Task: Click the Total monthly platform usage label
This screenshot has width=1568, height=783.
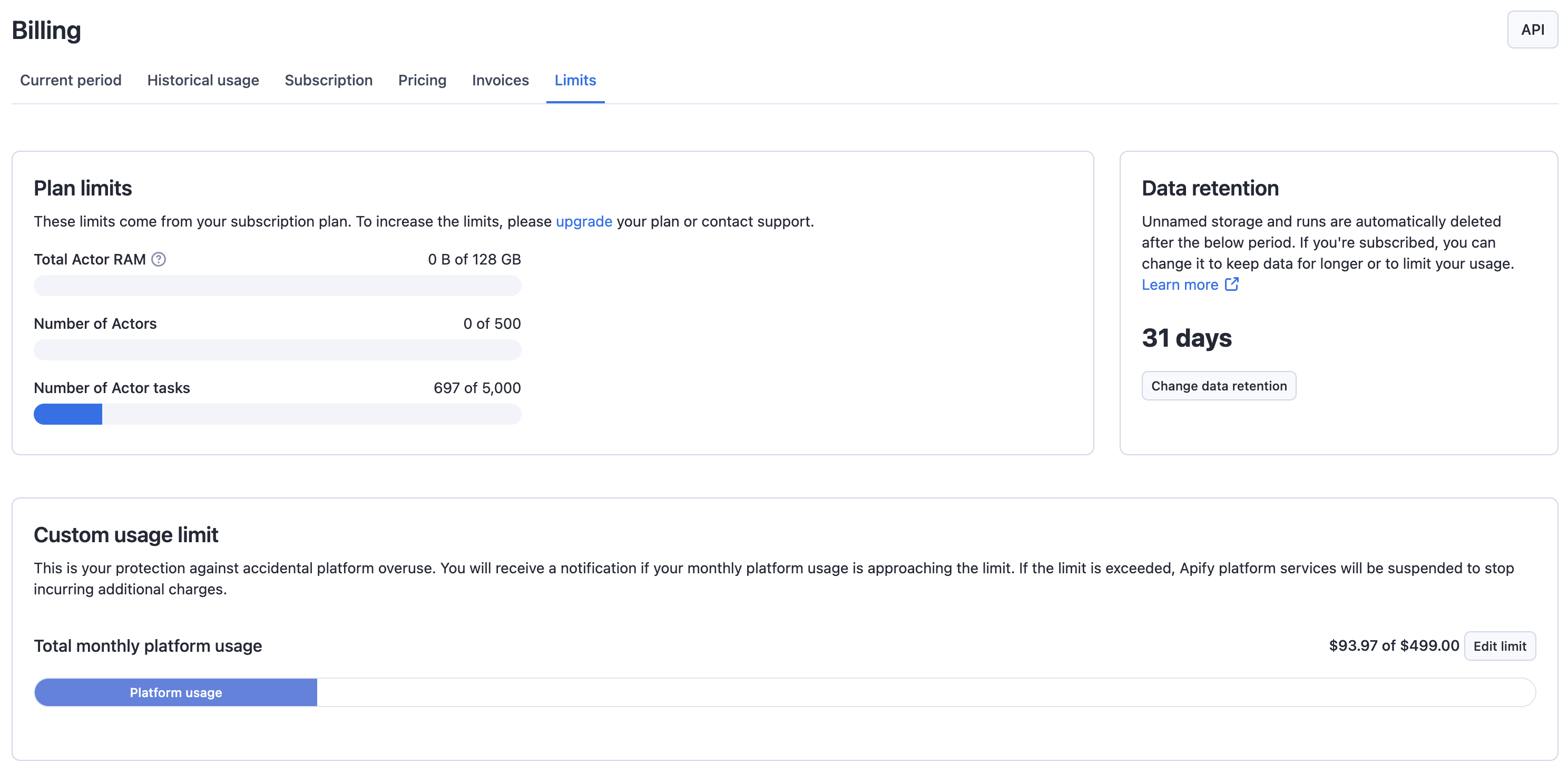Action: [148, 645]
